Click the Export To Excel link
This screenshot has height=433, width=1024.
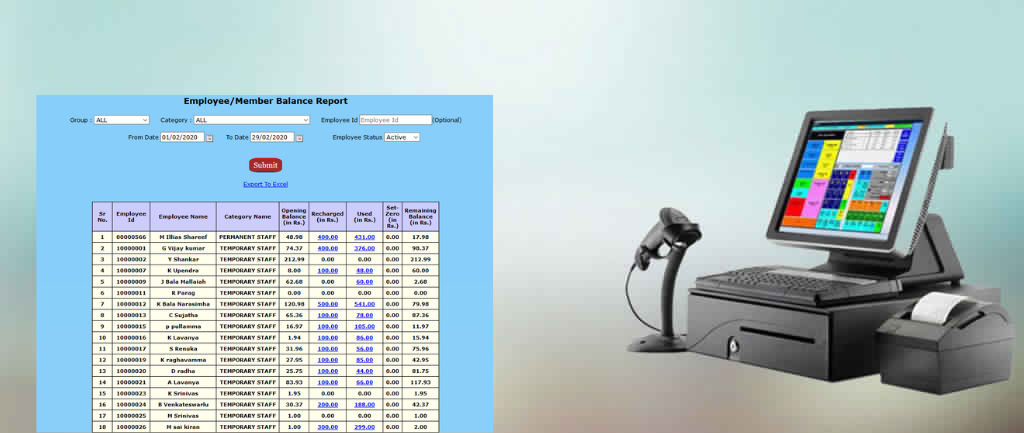265,184
